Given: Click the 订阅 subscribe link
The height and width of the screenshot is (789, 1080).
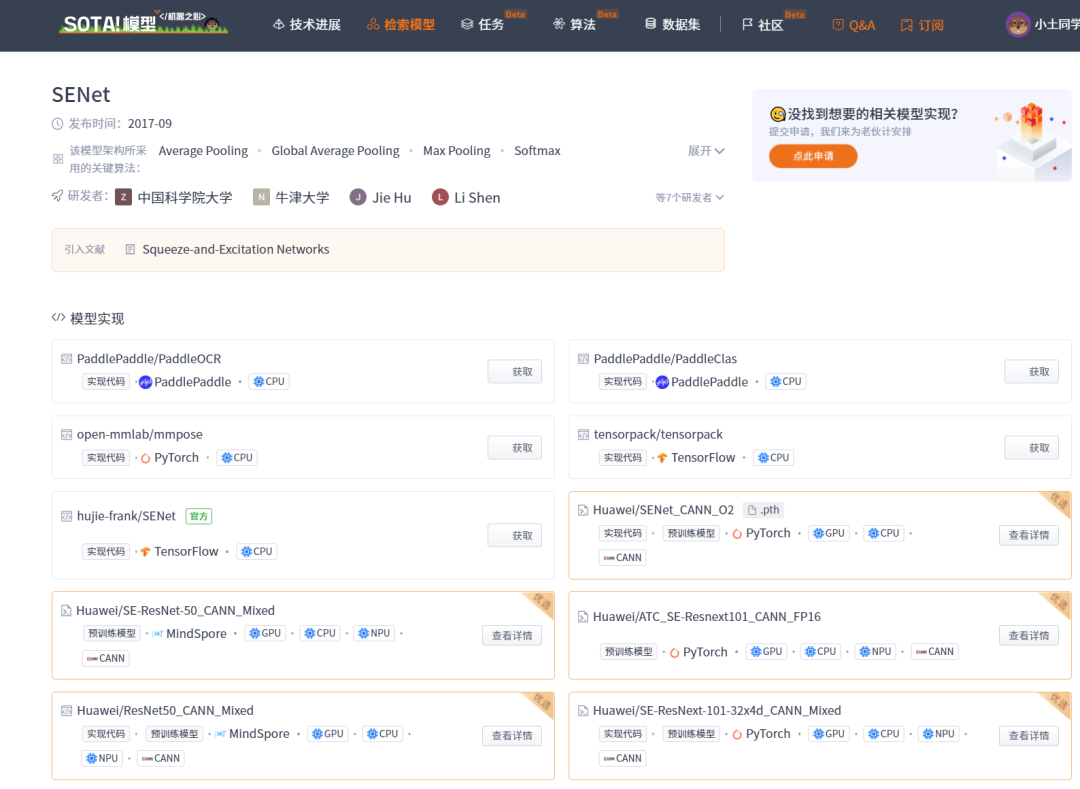Looking at the screenshot, I should click(922, 25).
